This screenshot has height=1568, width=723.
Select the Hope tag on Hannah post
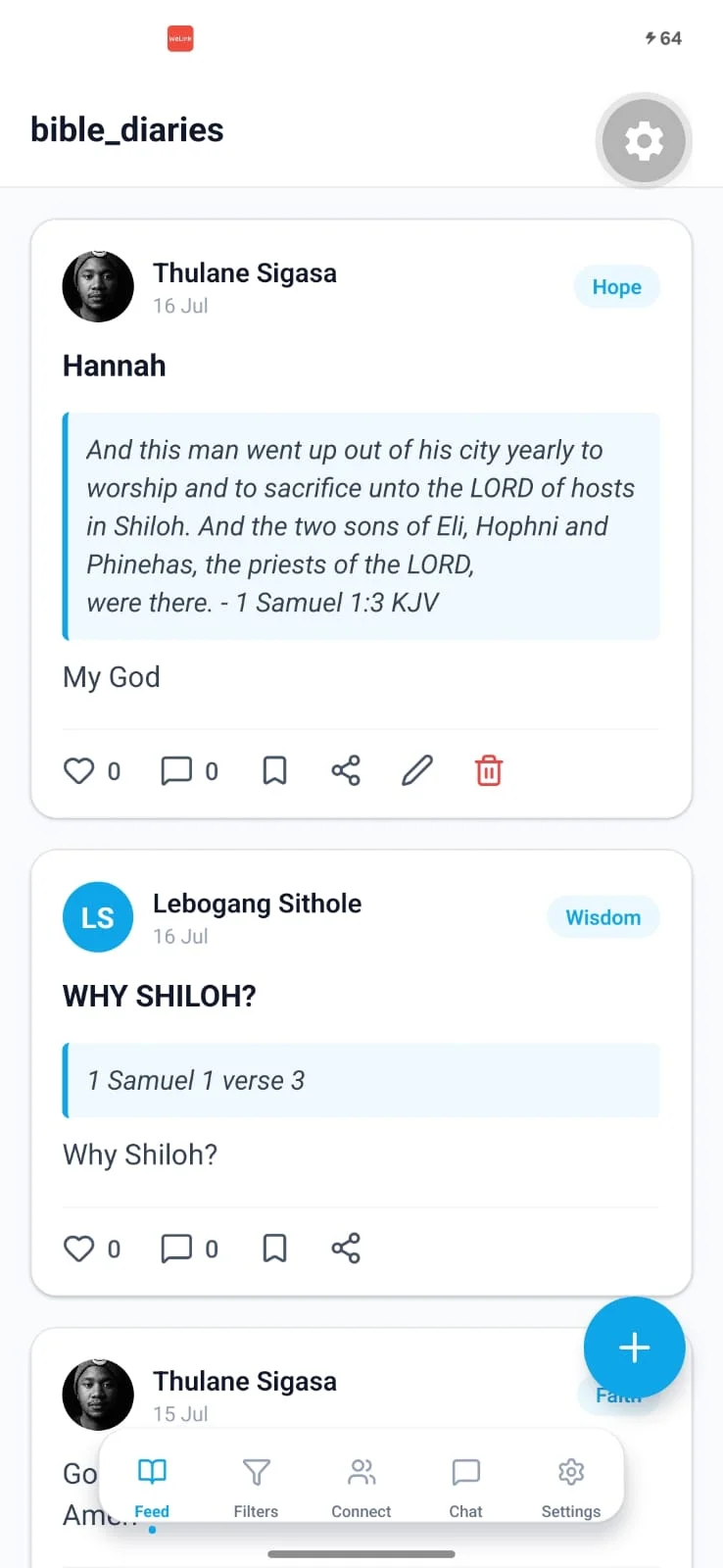pos(617,287)
